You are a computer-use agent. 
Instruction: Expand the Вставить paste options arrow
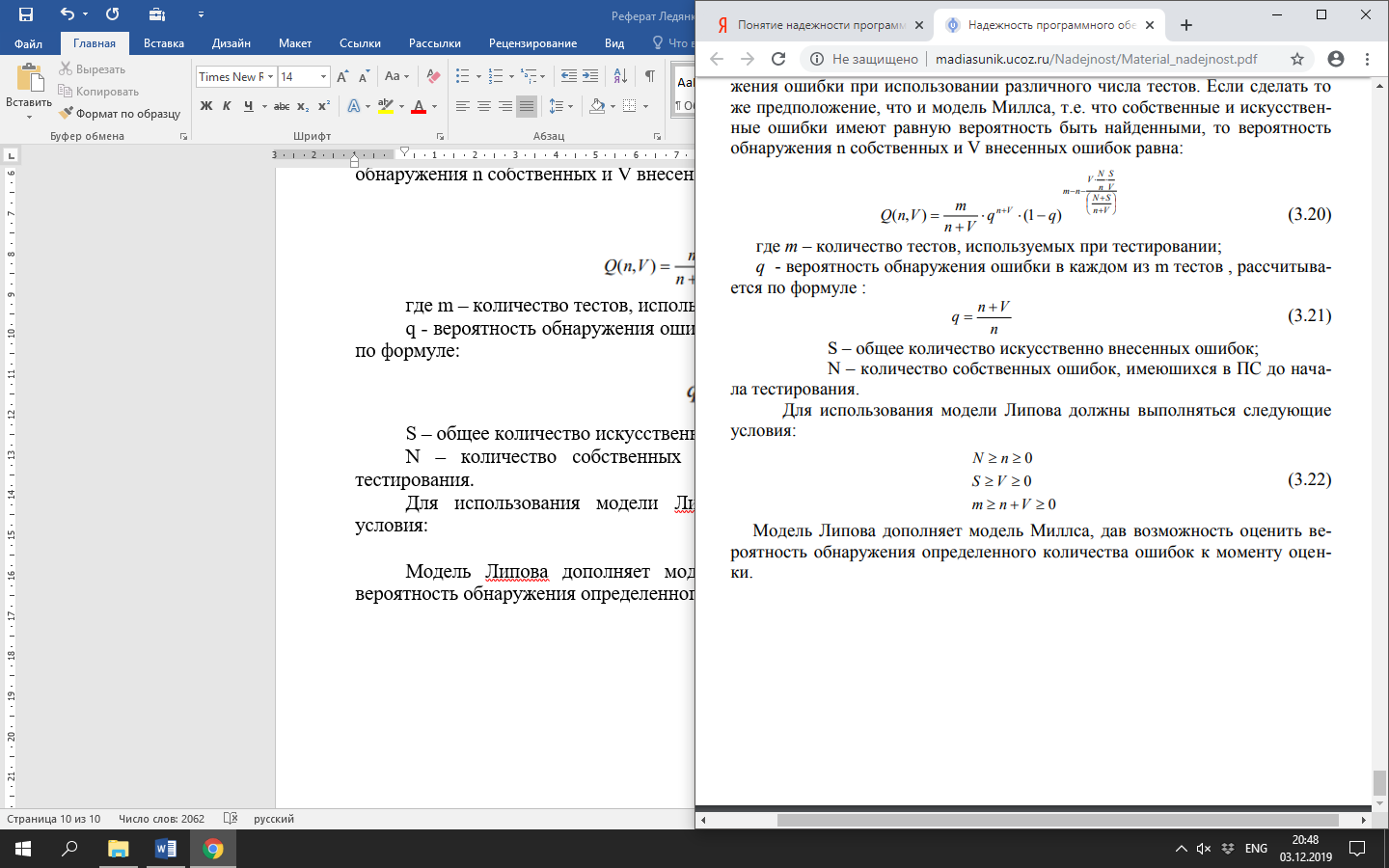[29, 117]
